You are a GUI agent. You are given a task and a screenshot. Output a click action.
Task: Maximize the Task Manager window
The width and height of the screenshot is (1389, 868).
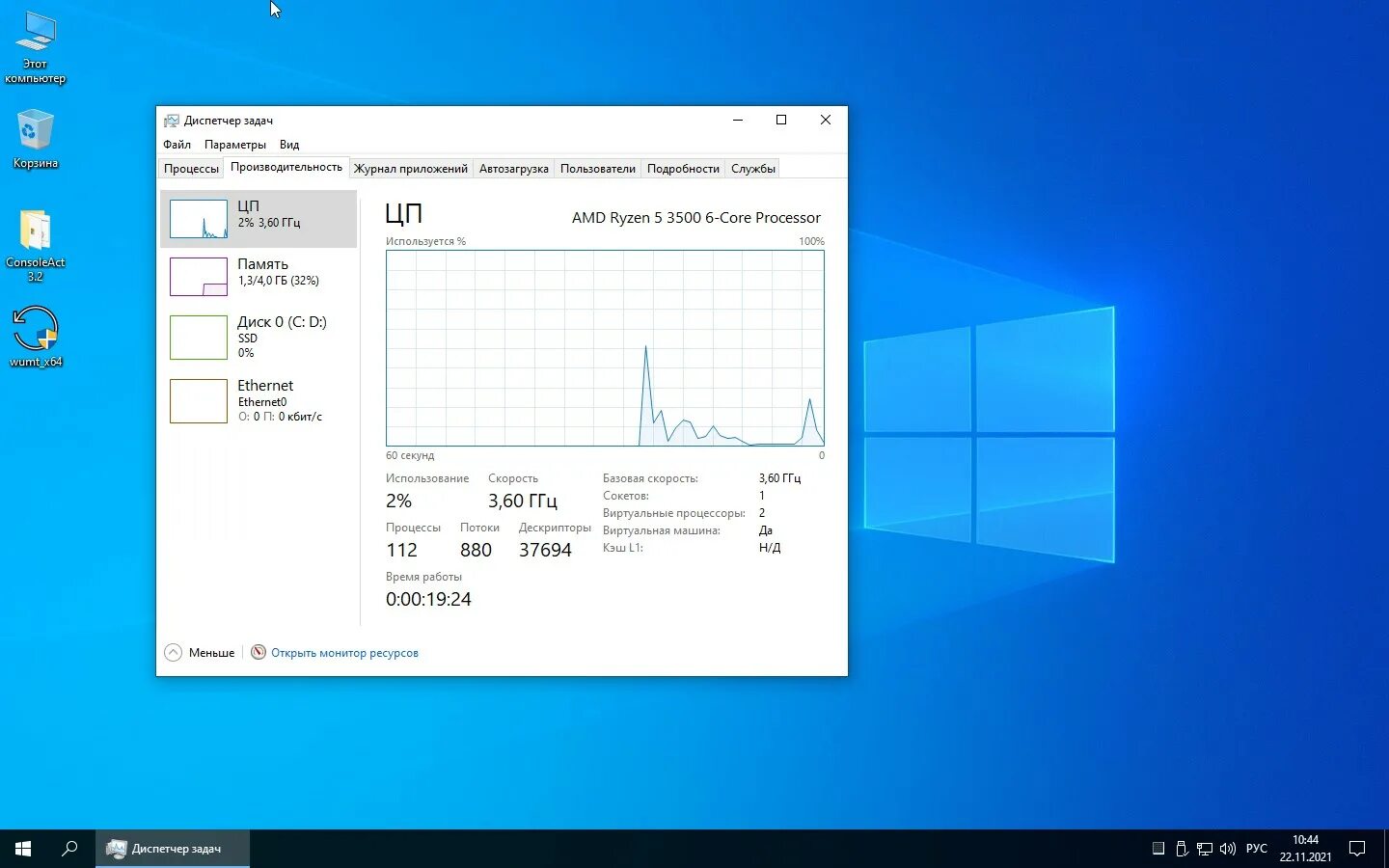tap(781, 121)
